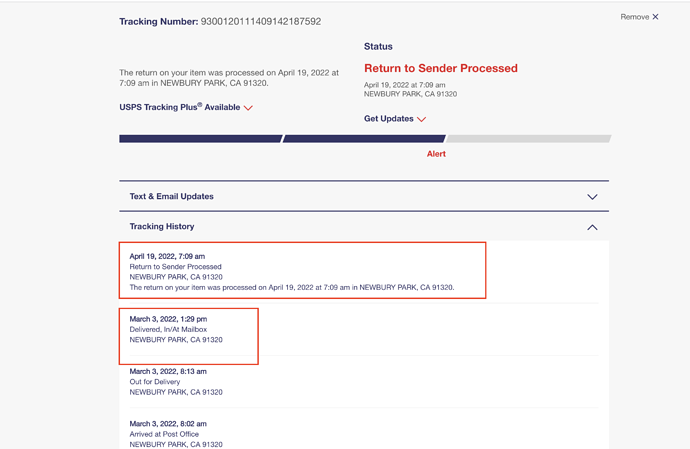This screenshot has height=449, width=690.
Task: Select the Arrived at Post Office entry
Action: (164, 434)
